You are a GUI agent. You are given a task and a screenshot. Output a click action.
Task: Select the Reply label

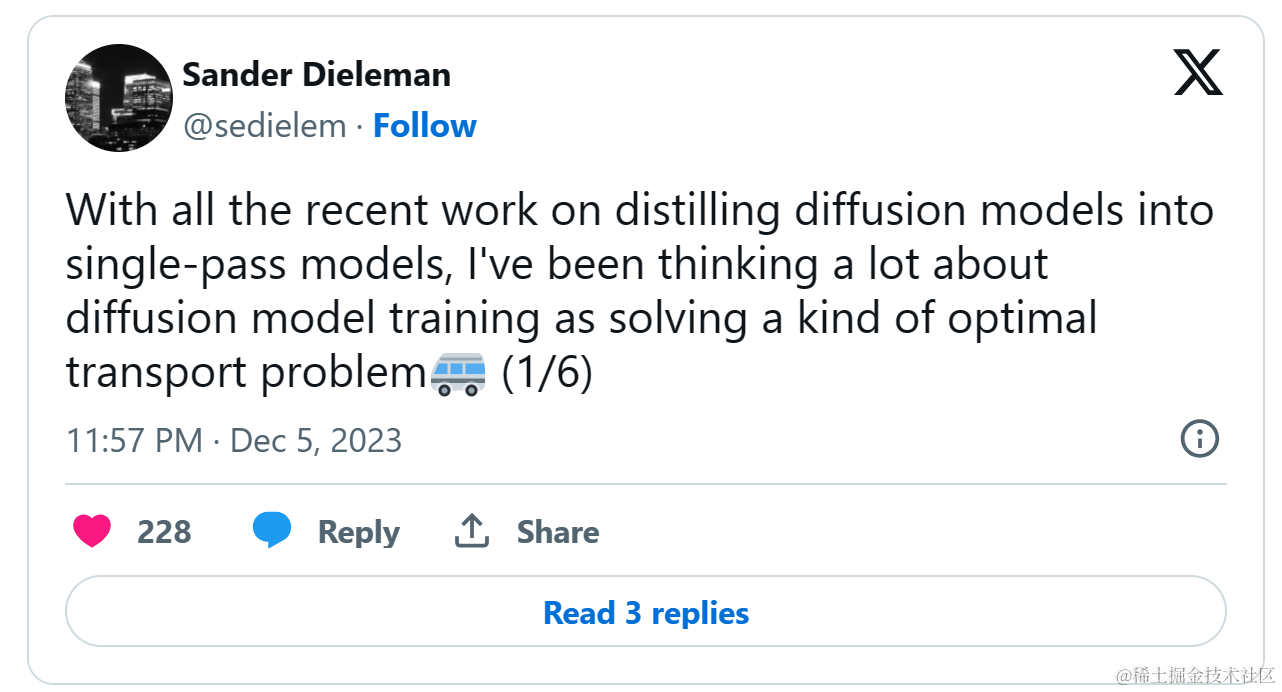(357, 531)
